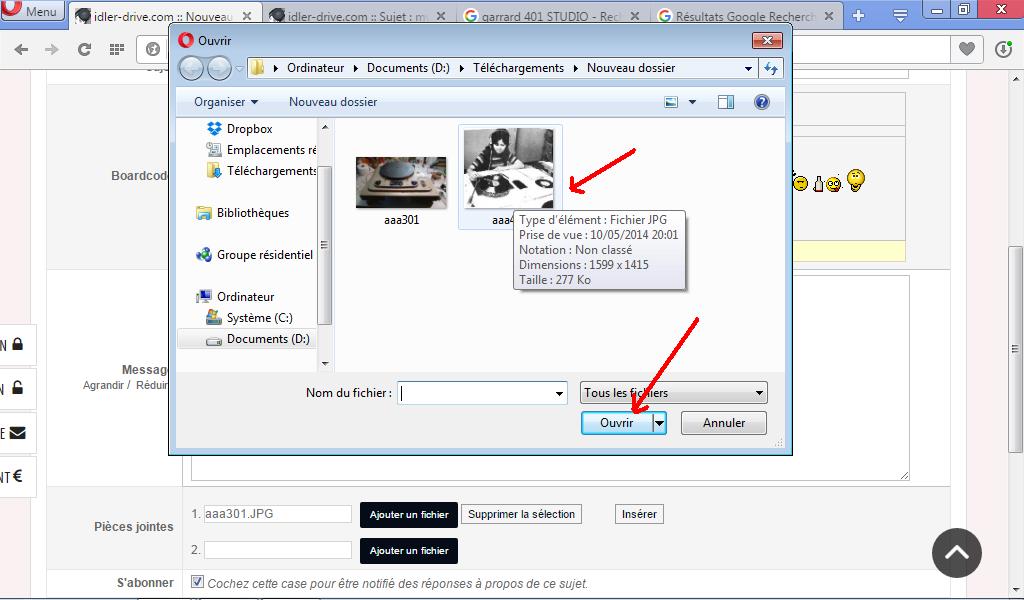Open the Ouvrir button's split arrow
The width and height of the screenshot is (1024, 600).
tap(659, 423)
